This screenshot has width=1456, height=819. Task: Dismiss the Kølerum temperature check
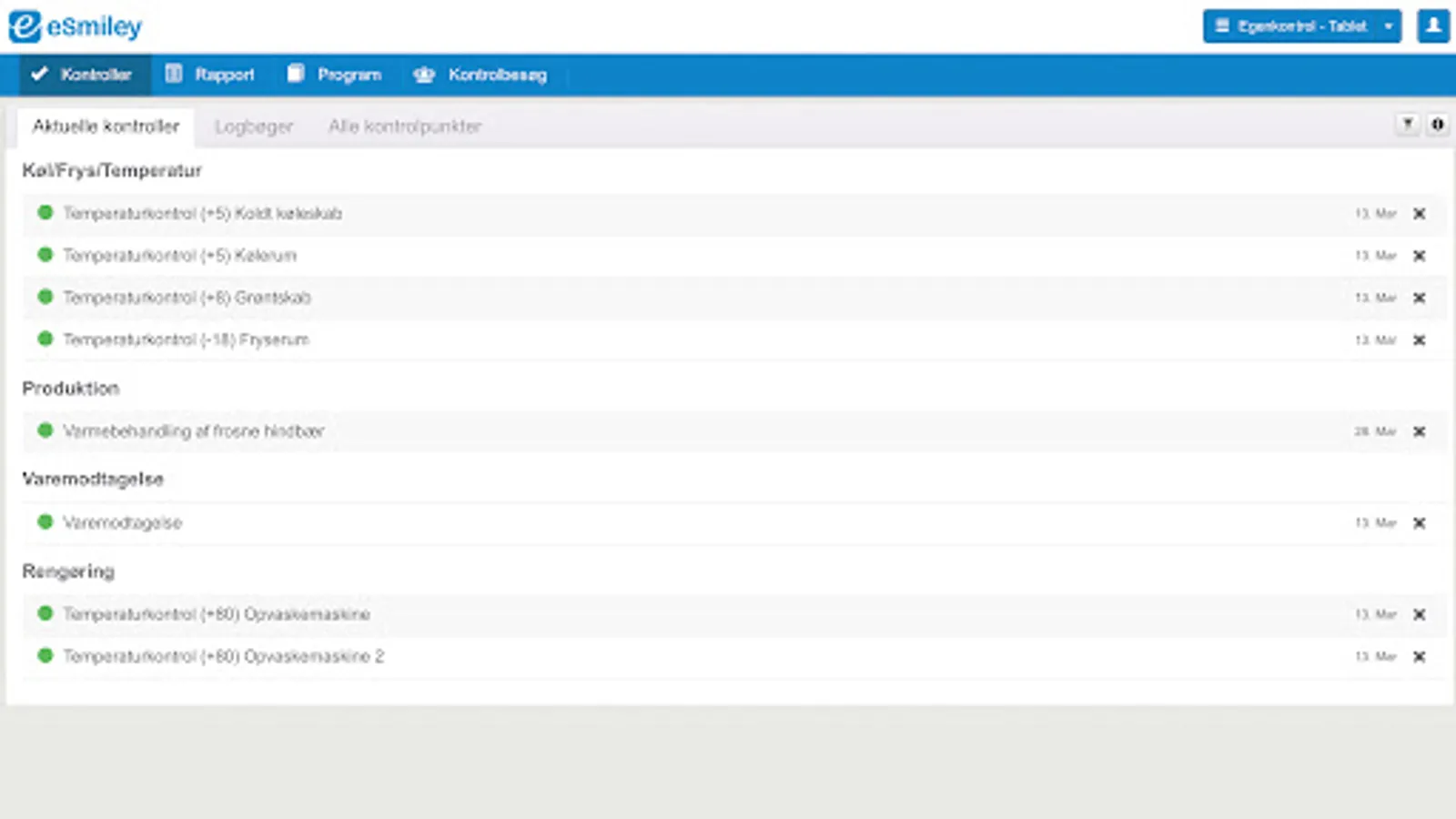(1419, 256)
